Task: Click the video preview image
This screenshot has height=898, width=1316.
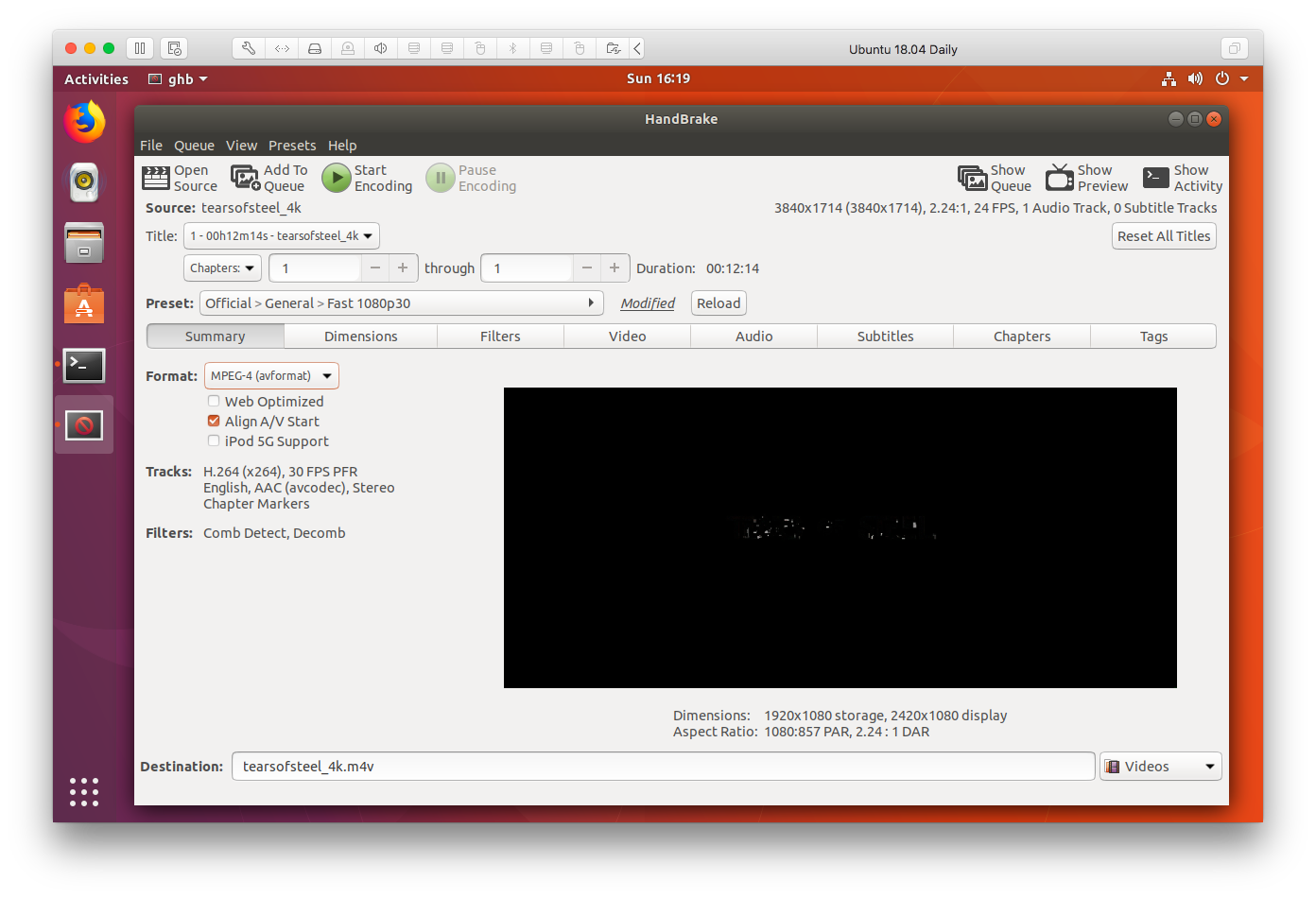Action: pyautogui.click(x=840, y=538)
